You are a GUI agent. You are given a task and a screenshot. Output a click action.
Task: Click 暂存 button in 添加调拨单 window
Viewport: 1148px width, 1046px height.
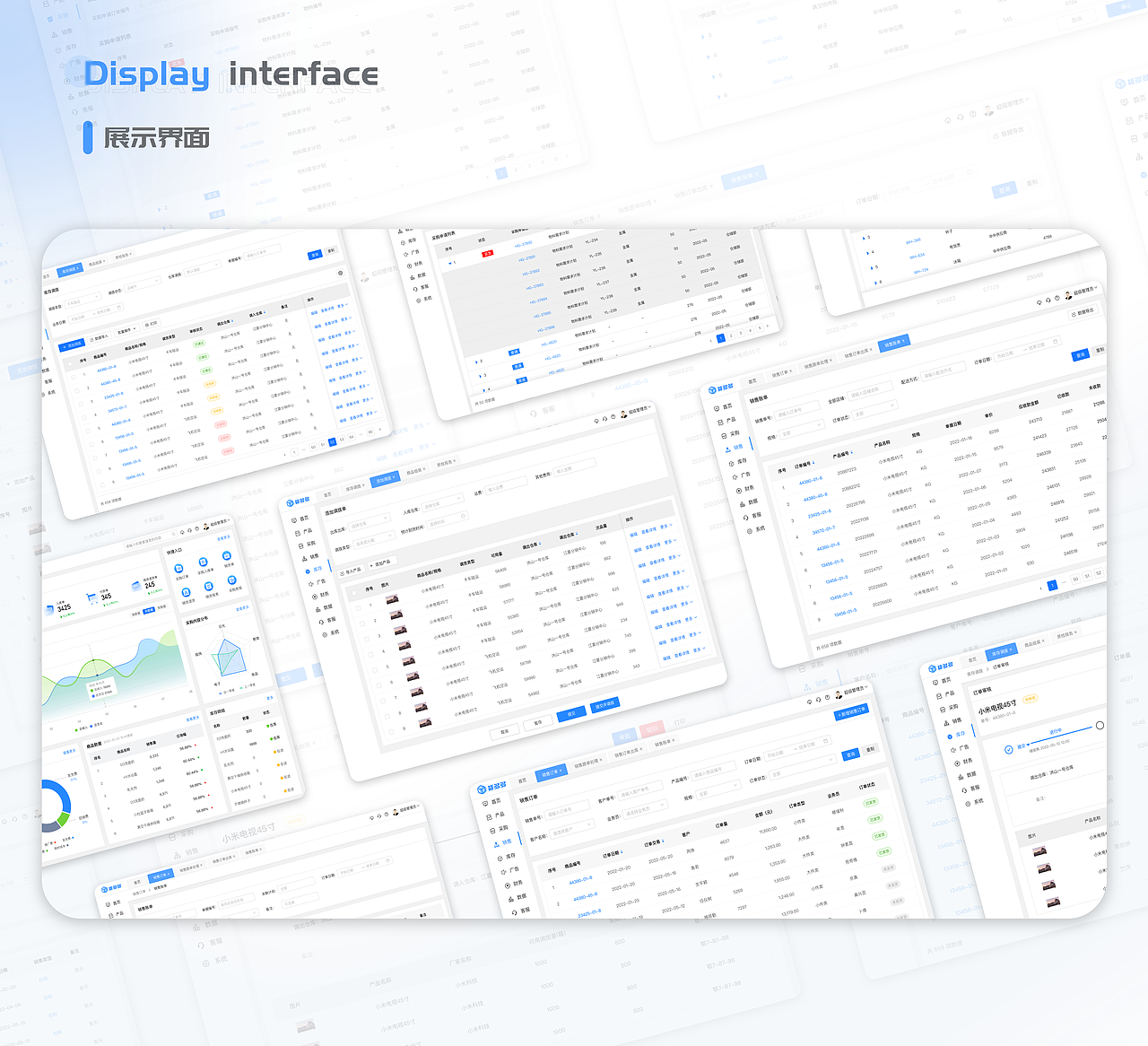tap(537, 723)
